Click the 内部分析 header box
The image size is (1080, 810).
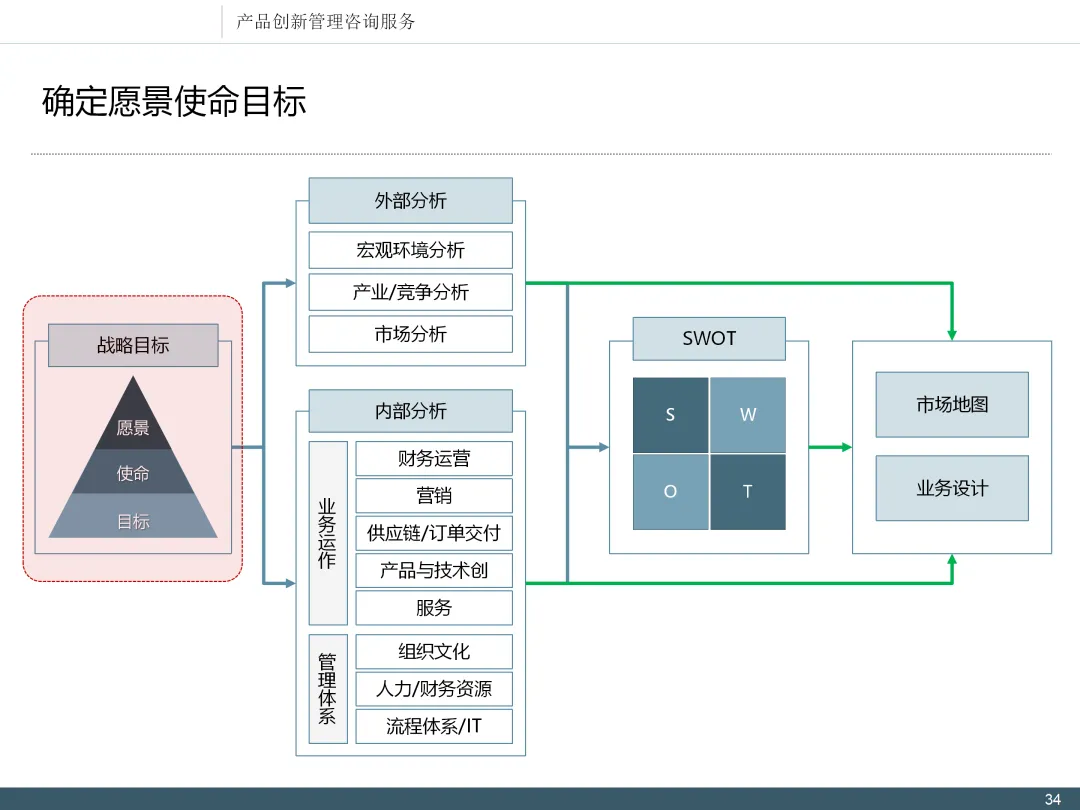(411, 411)
